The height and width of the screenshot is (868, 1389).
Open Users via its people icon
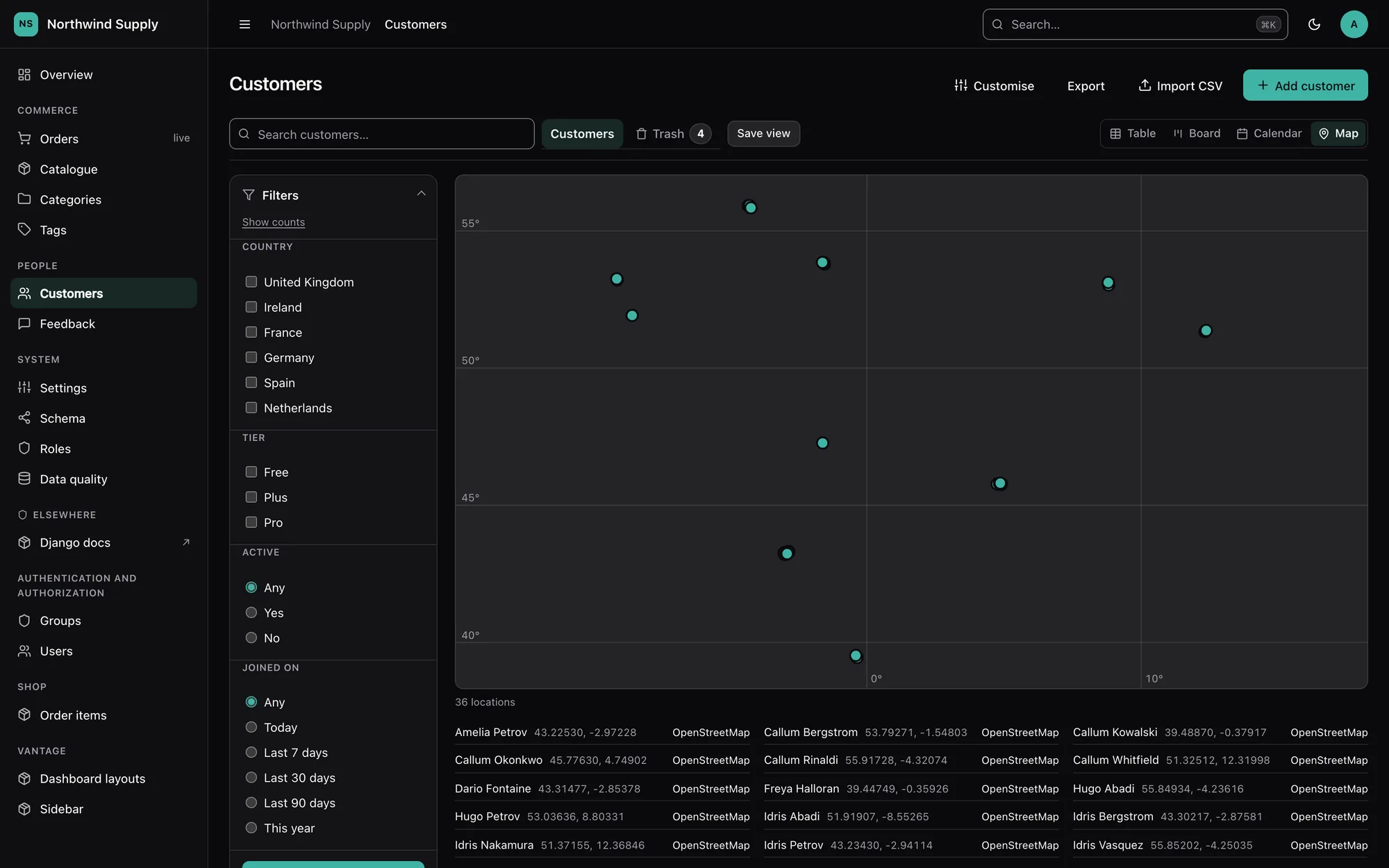(24, 651)
